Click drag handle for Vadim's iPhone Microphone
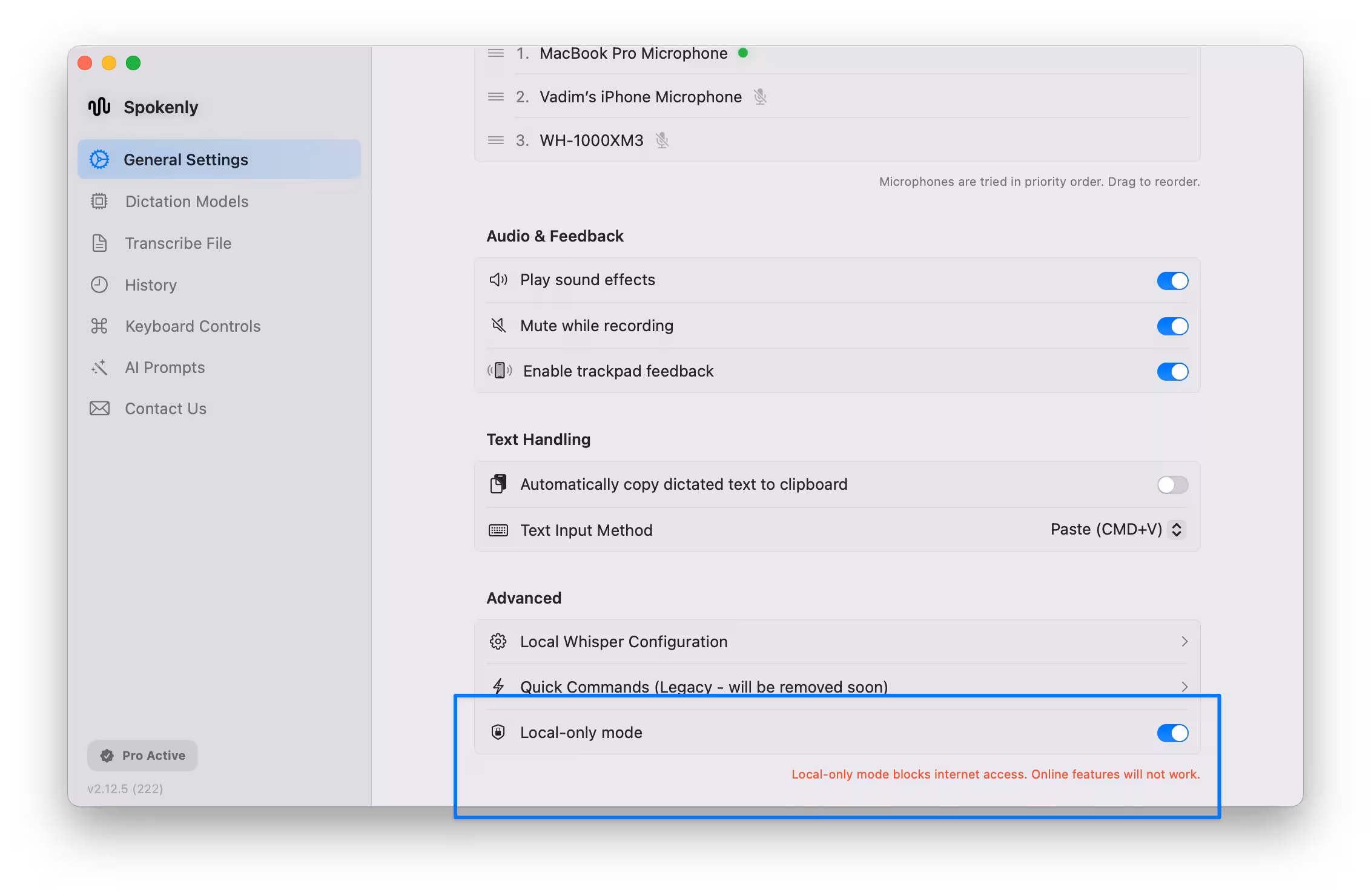Viewport: 1371px width, 896px height. point(496,96)
